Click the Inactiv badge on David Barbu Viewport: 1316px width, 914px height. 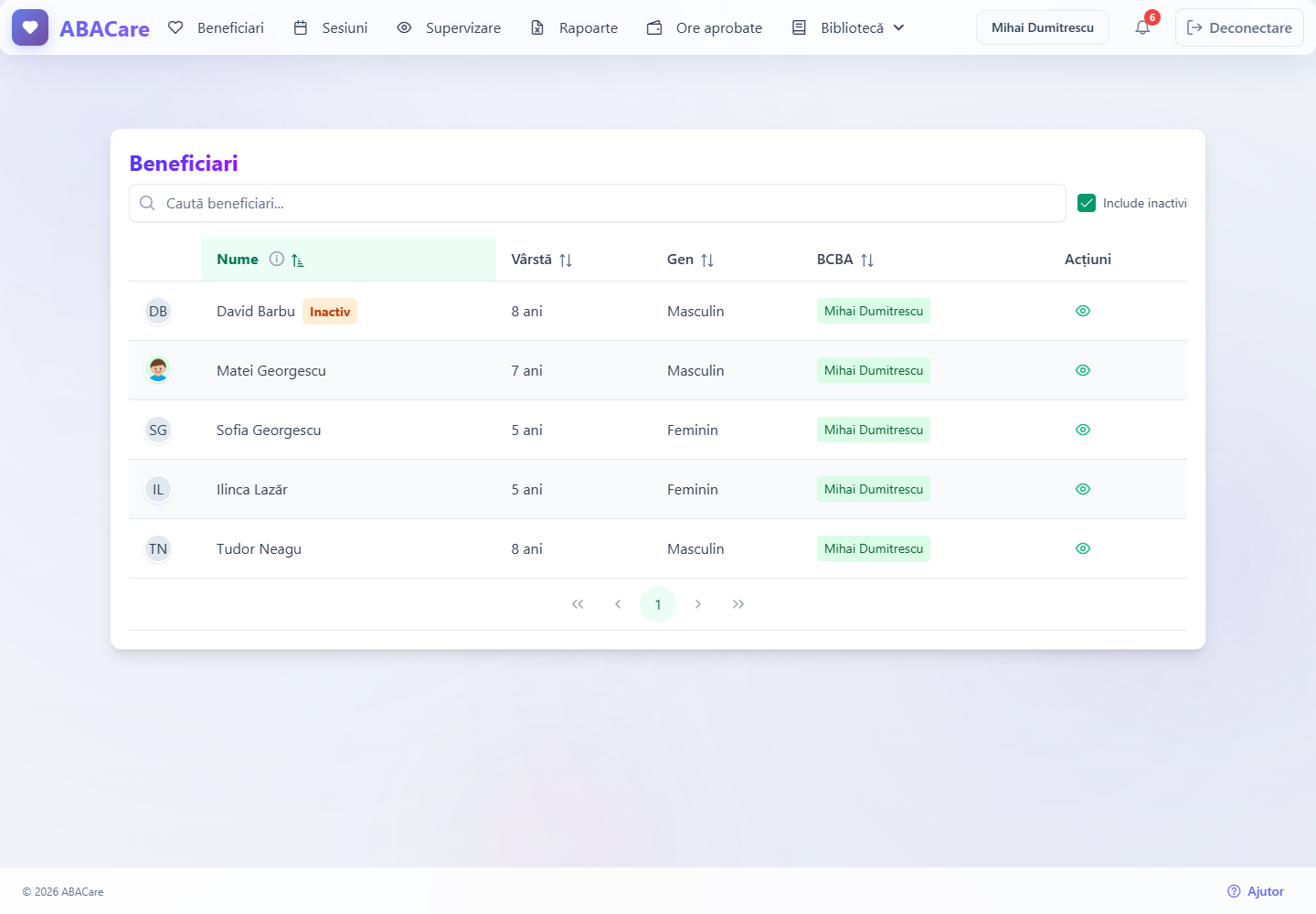[330, 312]
